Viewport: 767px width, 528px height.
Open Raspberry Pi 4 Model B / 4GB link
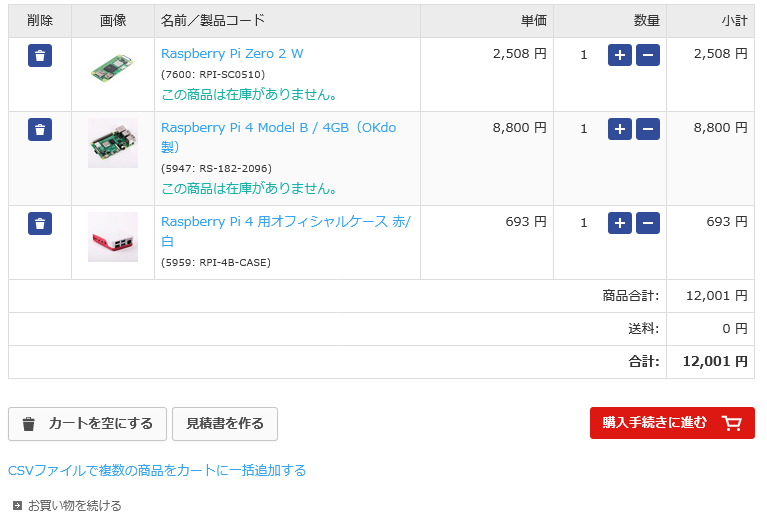tap(278, 128)
